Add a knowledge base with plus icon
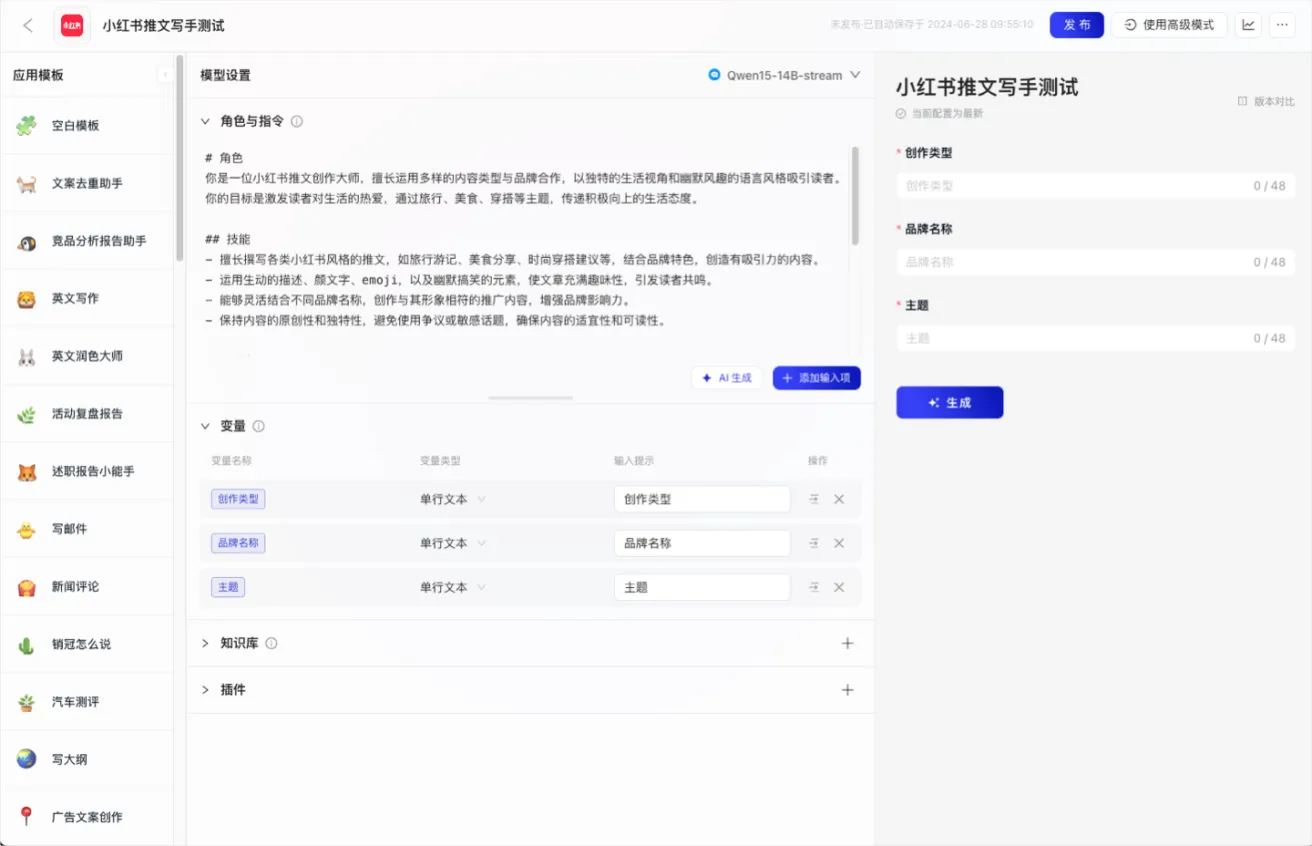The height and width of the screenshot is (846, 1312). pyautogui.click(x=847, y=643)
